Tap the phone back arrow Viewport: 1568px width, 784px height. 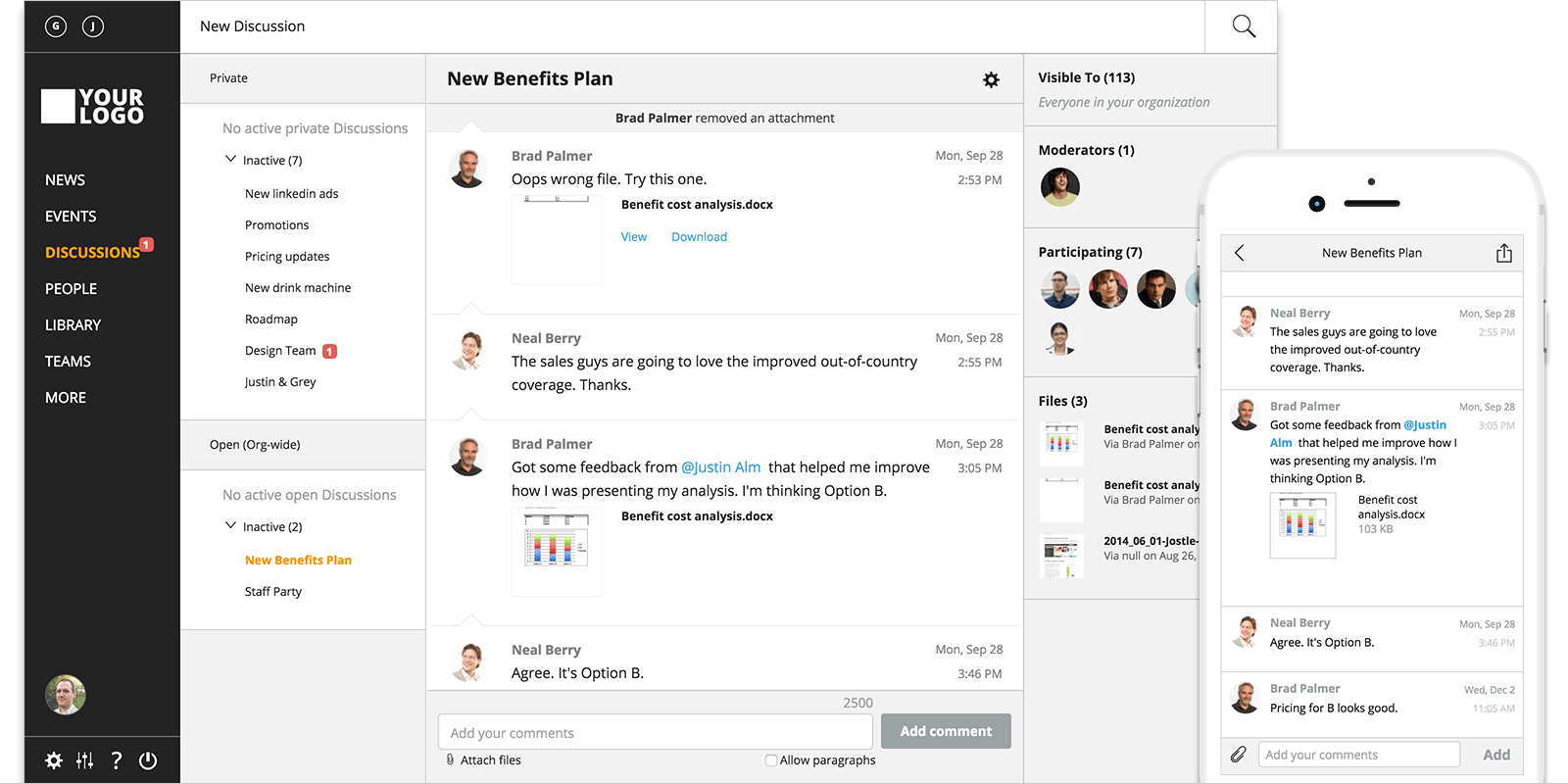point(1240,253)
